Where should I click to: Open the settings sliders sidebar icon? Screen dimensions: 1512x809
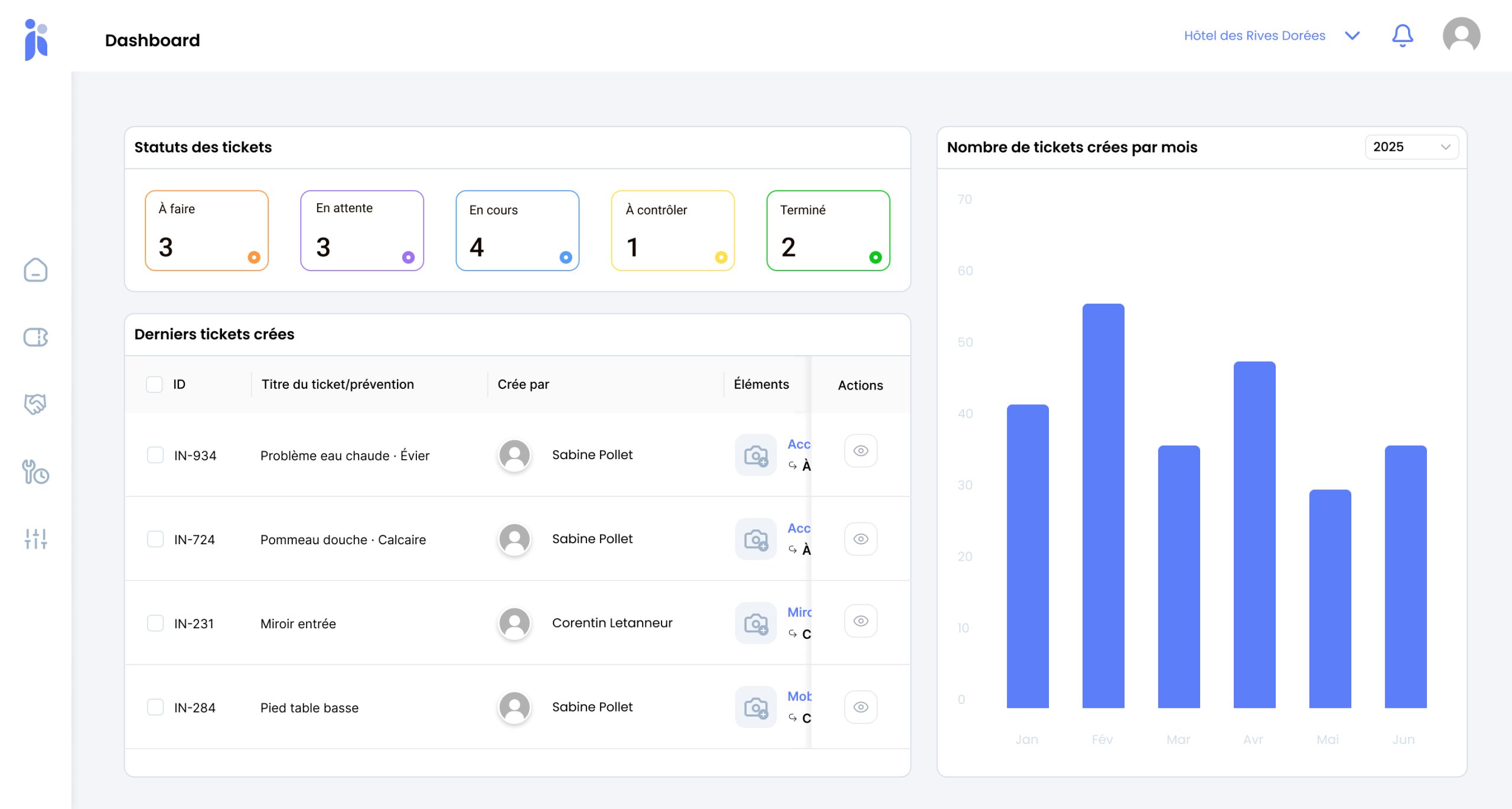point(35,538)
